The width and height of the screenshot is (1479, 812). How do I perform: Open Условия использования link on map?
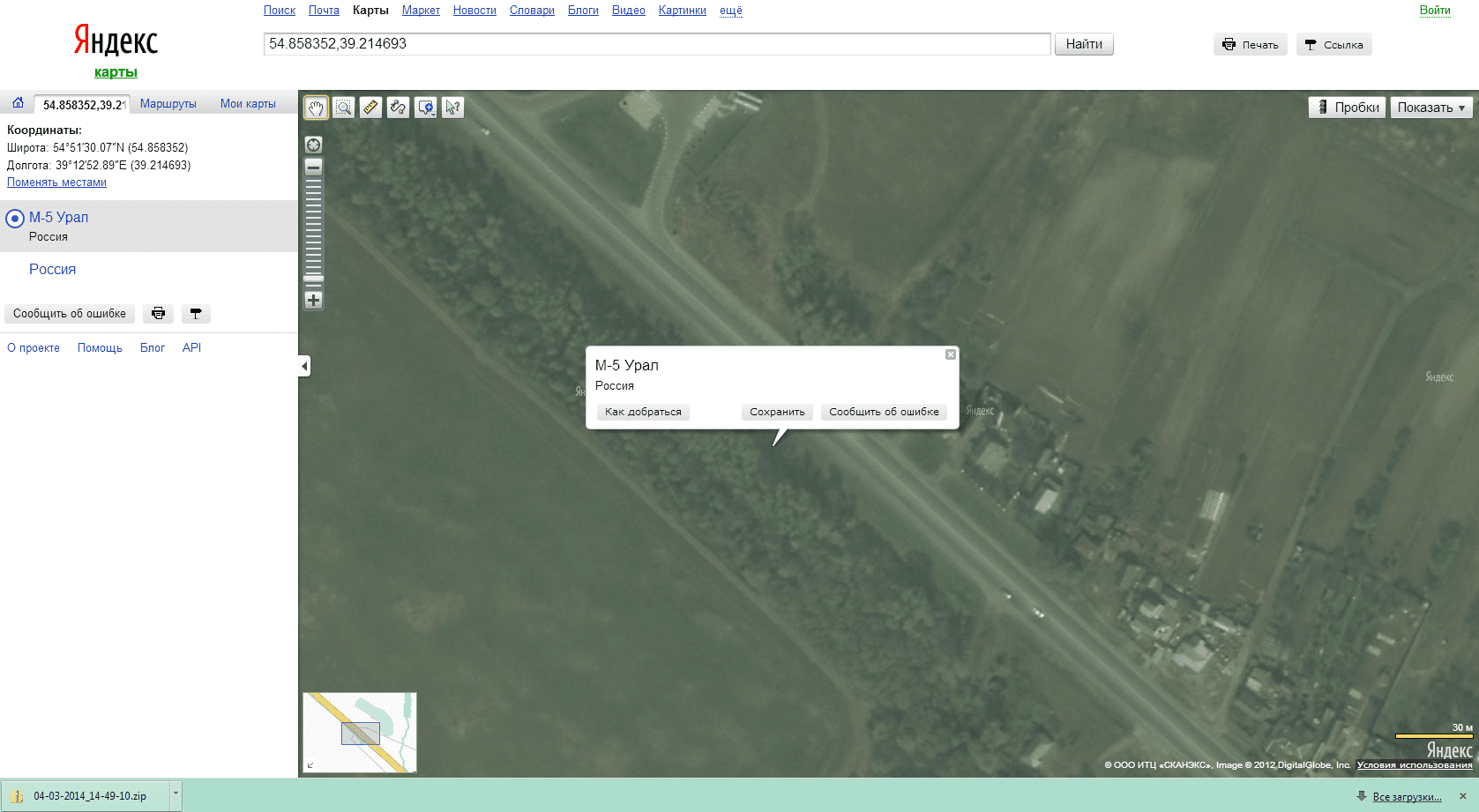point(1415,765)
